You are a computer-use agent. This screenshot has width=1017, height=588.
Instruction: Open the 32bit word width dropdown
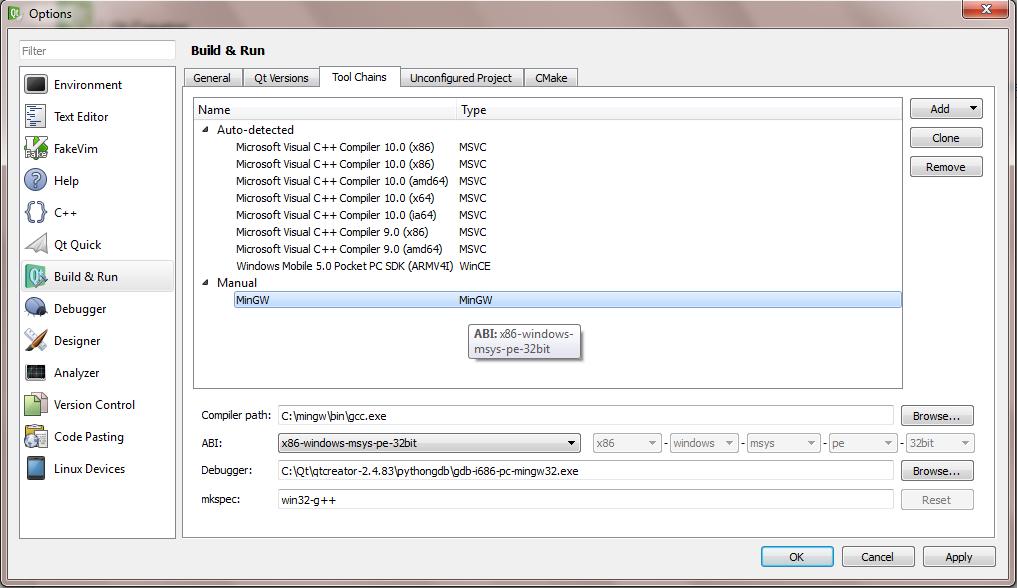point(940,443)
